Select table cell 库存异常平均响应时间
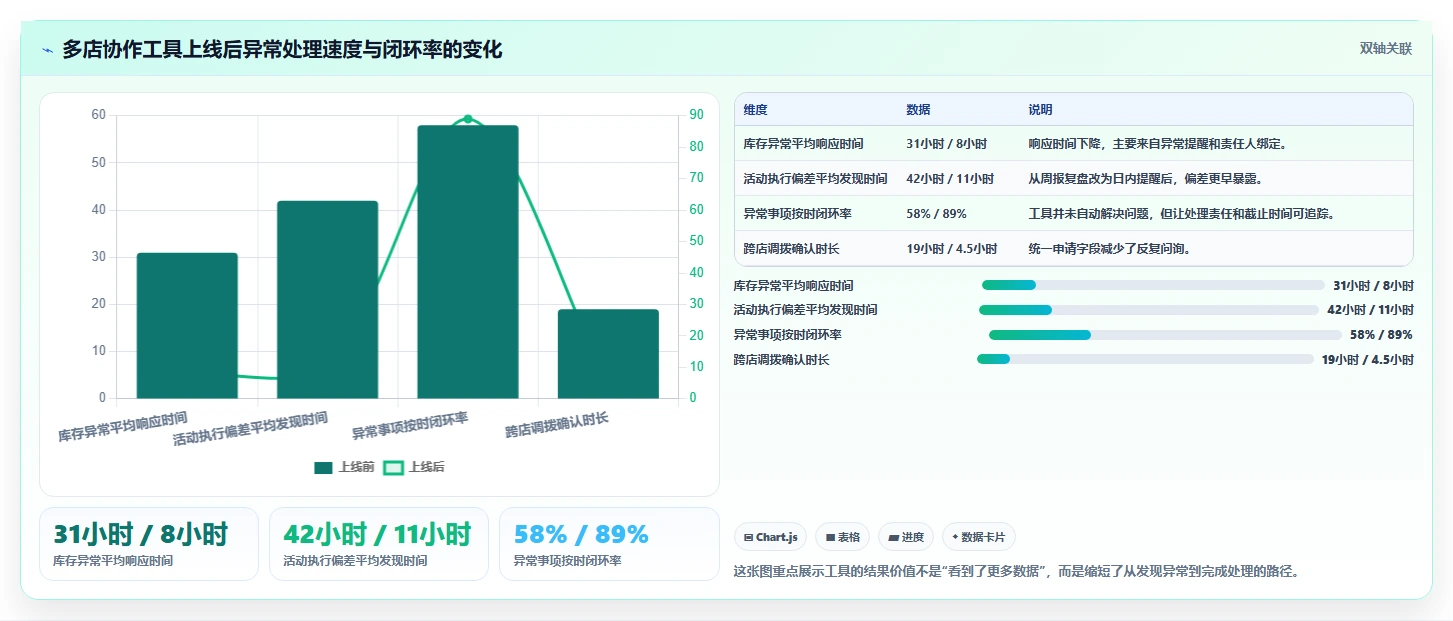 click(803, 144)
